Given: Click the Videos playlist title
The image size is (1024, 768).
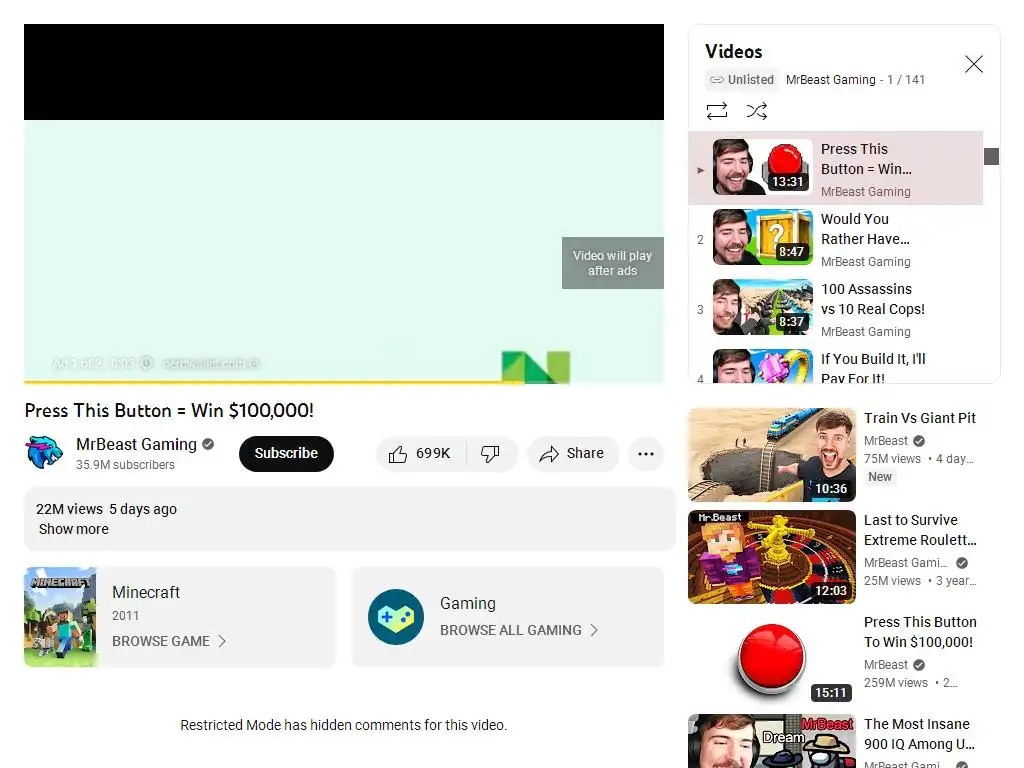Looking at the screenshot, I should point(733,52).
